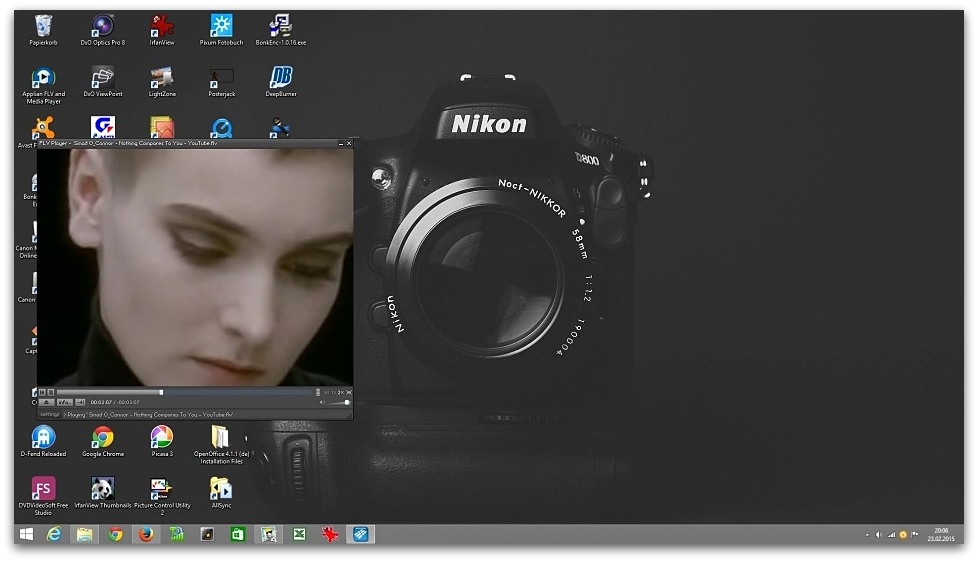Select the Pixum Fotobuch desktop icon
Viewport: 978px width, 562px height.
pos(221,30)
